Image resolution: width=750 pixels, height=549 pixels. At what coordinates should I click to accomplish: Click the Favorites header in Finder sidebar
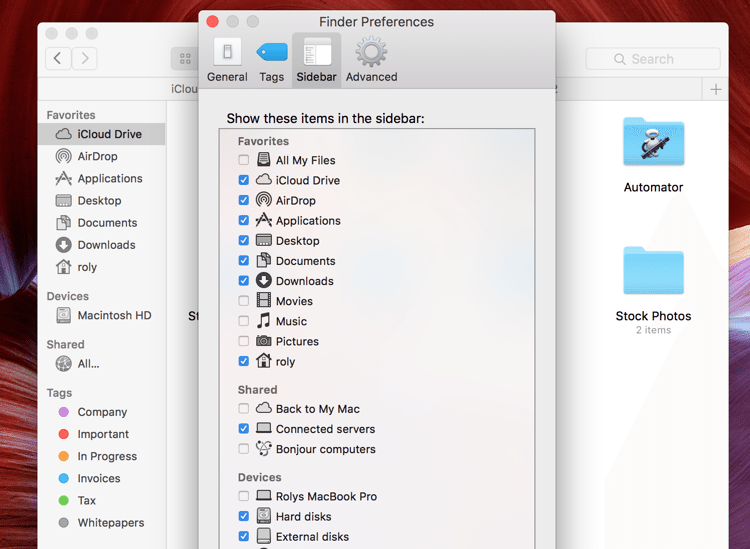71,115
